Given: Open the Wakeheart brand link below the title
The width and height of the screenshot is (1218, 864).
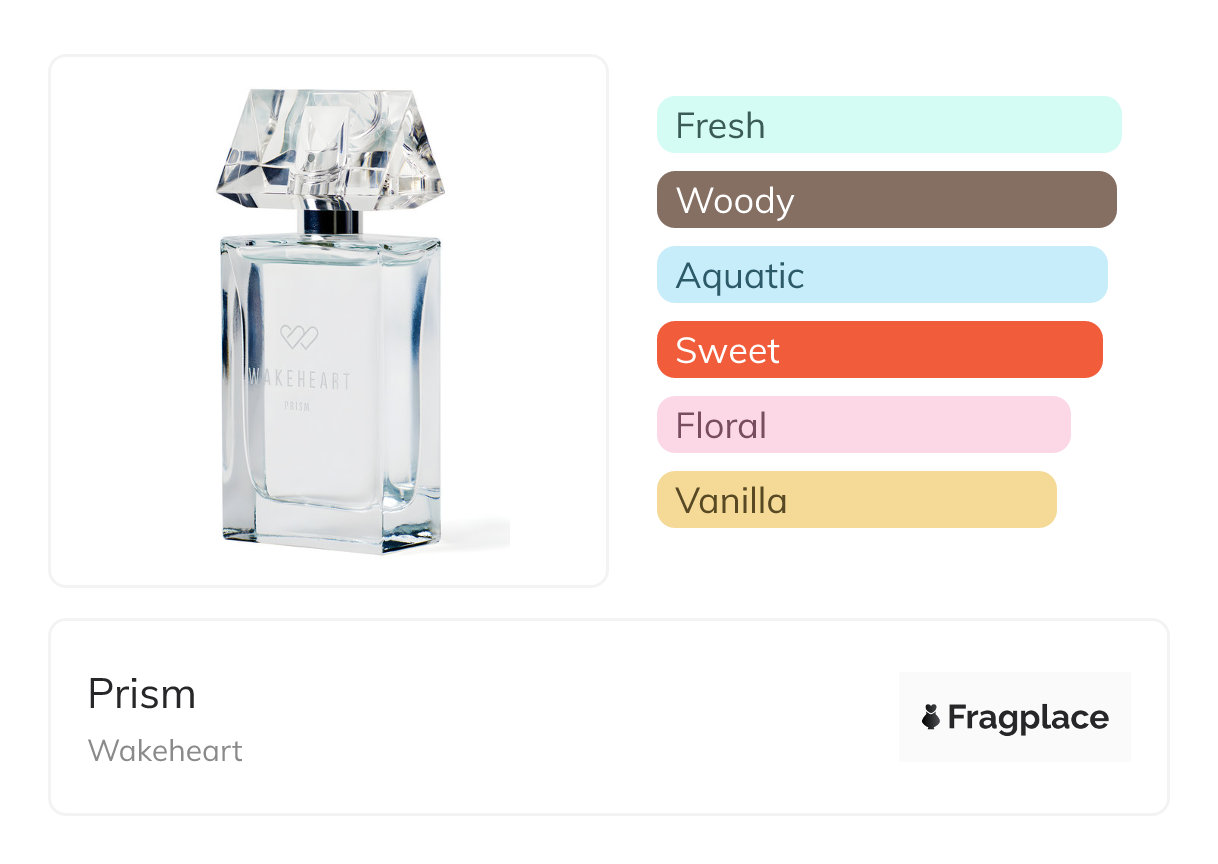Looking at the screenshot, I should tap(165, 751).
